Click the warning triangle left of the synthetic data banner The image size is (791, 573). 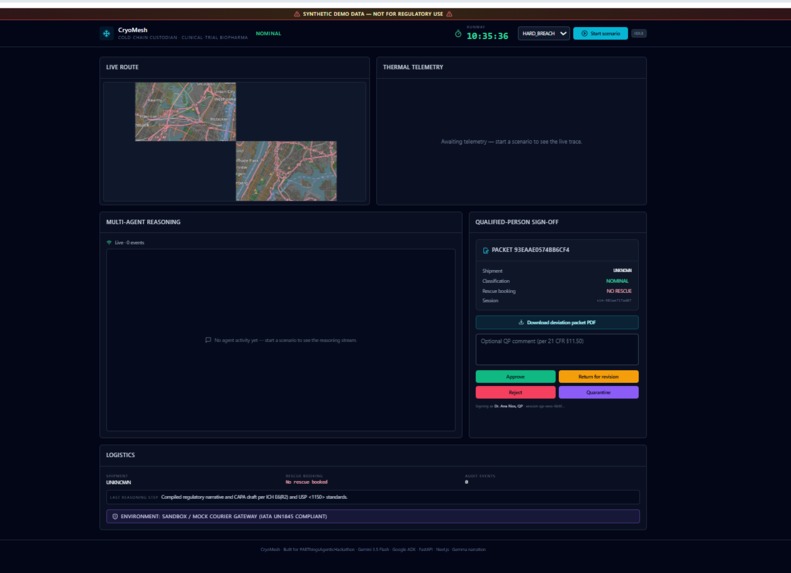(x=297, y=14)
